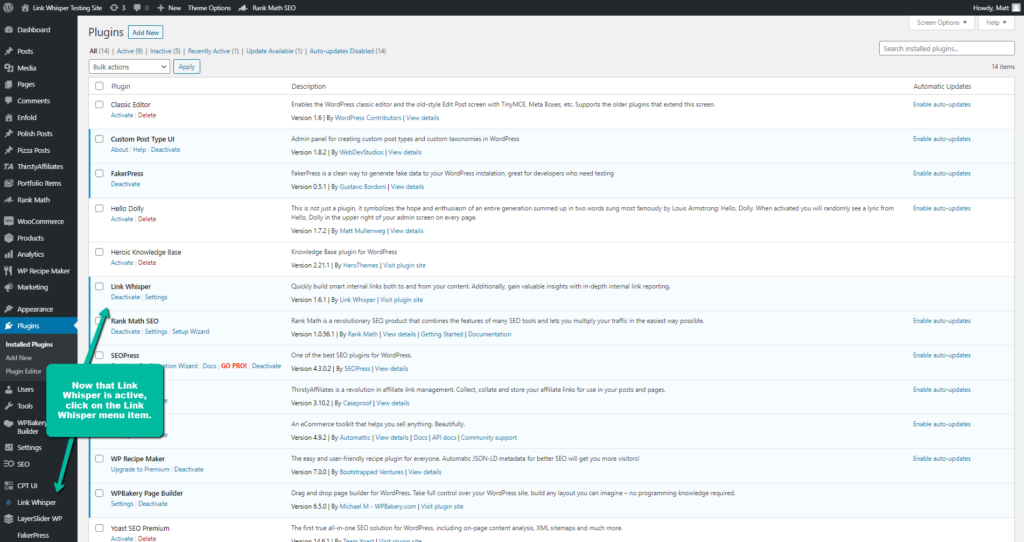This screenshot has width=1024, height=542.
Task: Open the comments bubble icon in admin bar
Action: 137,8
